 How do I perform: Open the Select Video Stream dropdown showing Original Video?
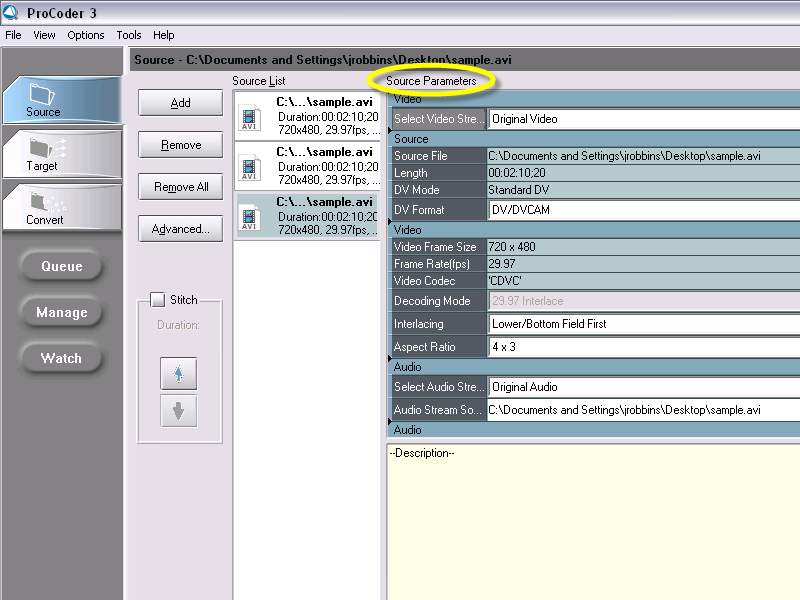coord(644,119)
